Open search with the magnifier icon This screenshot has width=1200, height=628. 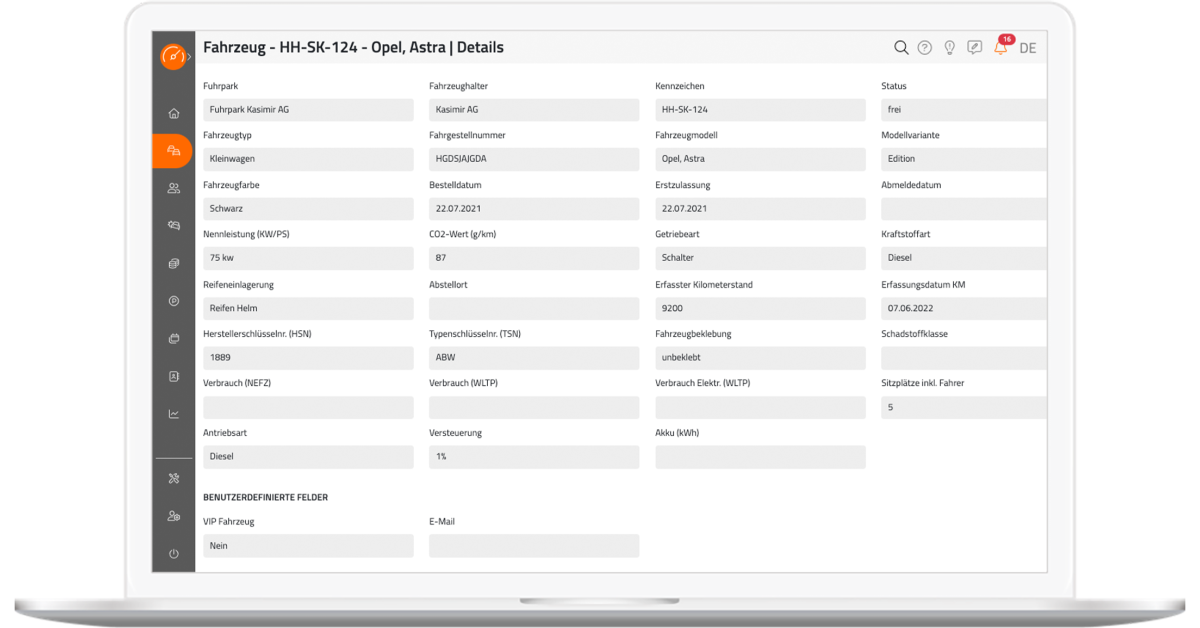(901, 48)
